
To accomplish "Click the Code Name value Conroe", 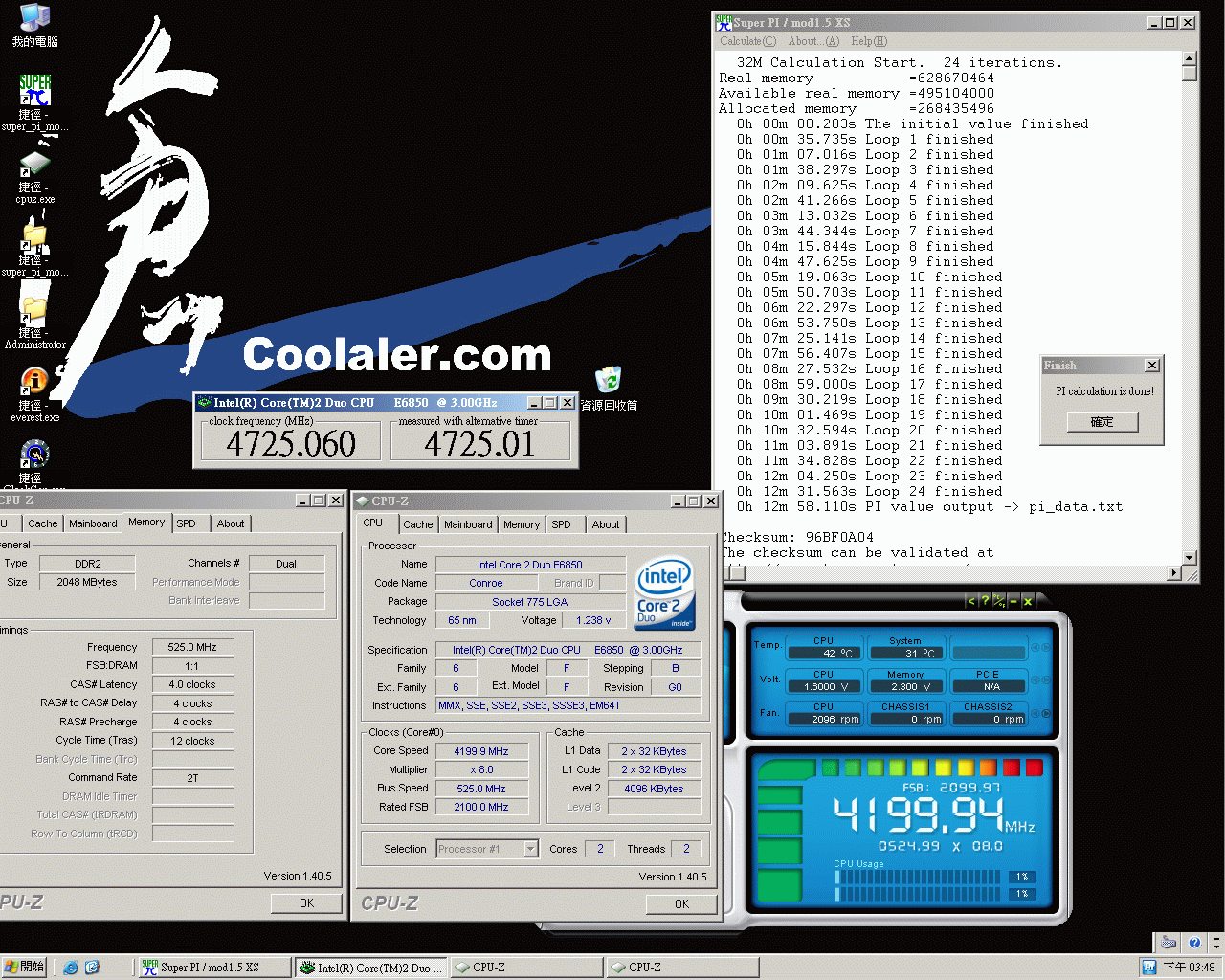I will pyautogui.click(x=486, y=583).
